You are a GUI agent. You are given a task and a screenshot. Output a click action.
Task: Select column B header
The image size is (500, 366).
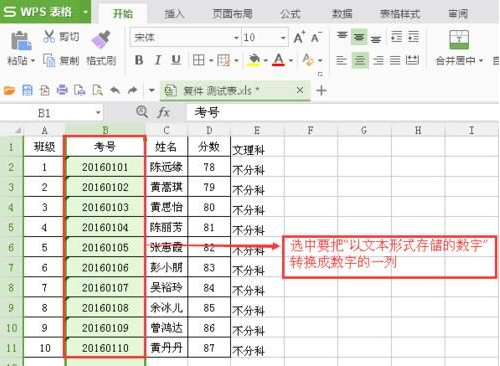(105, 130)
